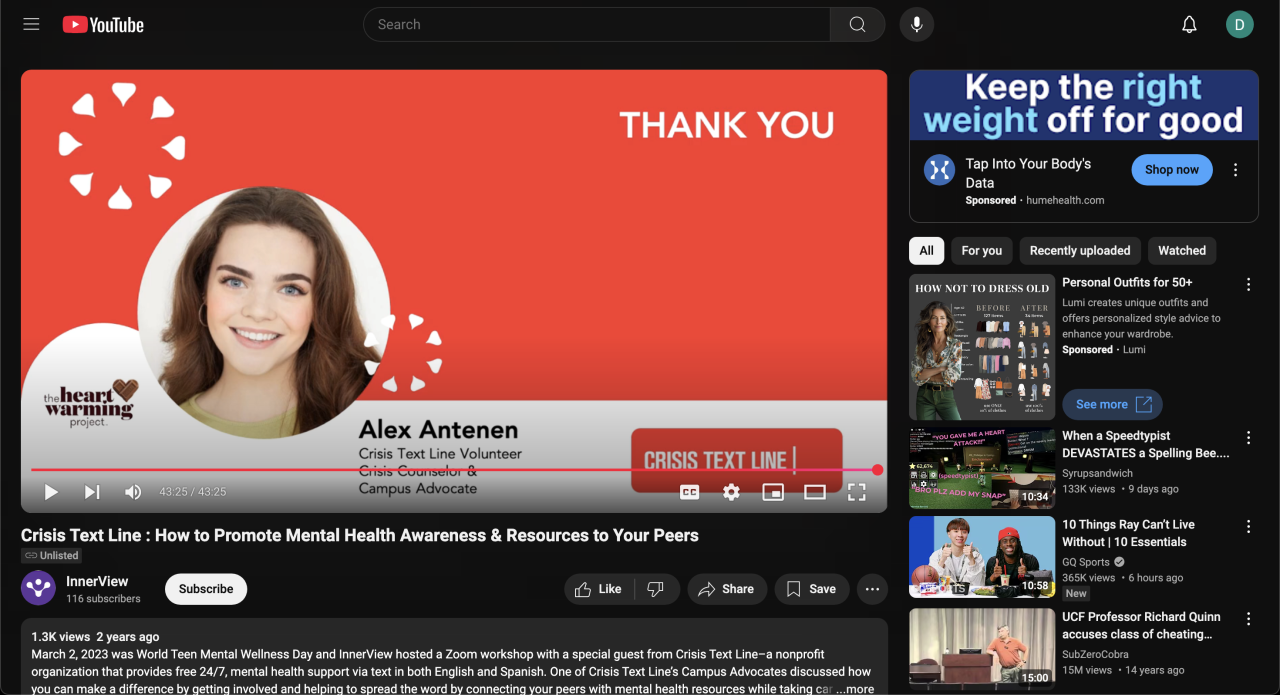Open options for Speedtypist video

tap(1248, 438)
